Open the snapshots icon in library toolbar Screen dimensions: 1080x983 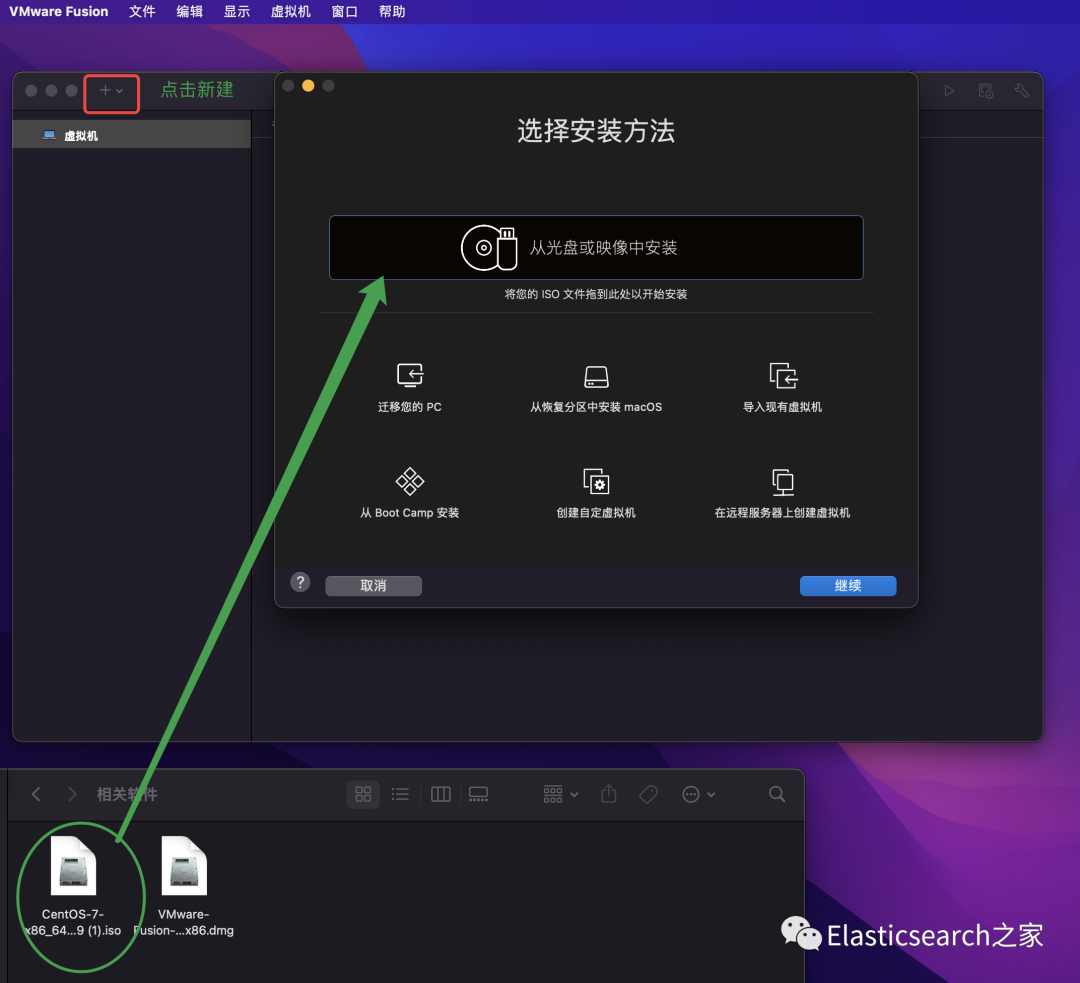986,90
